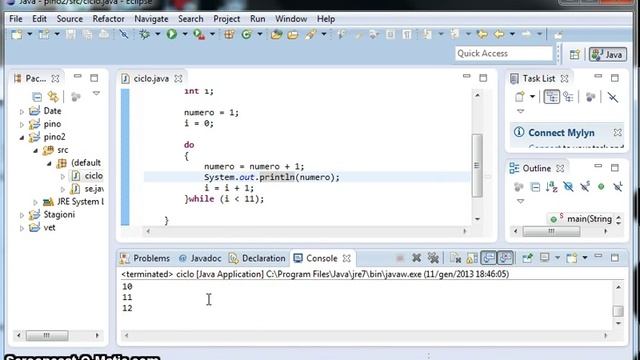Open dropdown arrow beside New icon
The height and width of the screenshot is (360, 640).
[29, 34]
